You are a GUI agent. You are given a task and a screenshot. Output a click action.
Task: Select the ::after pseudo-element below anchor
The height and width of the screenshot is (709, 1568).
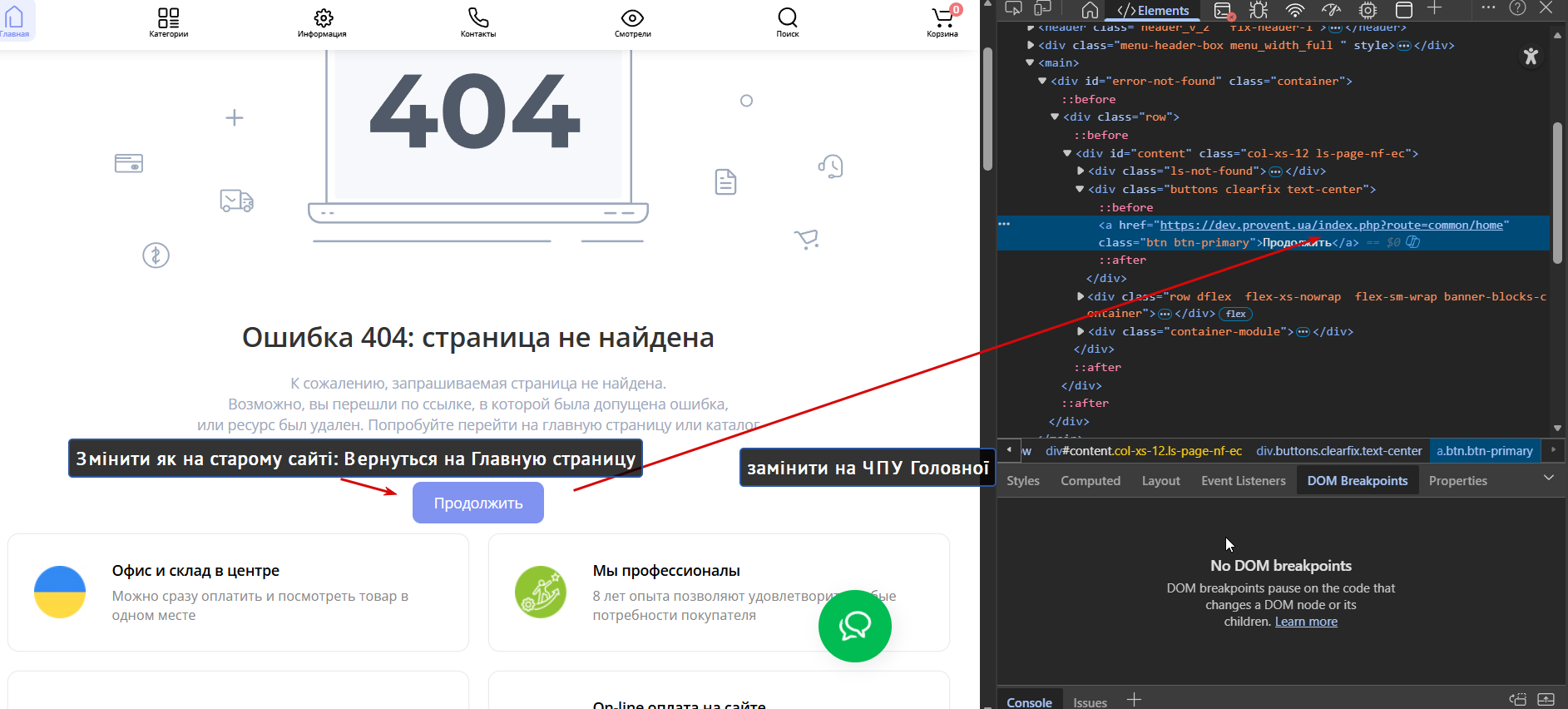click(1122, 260)
